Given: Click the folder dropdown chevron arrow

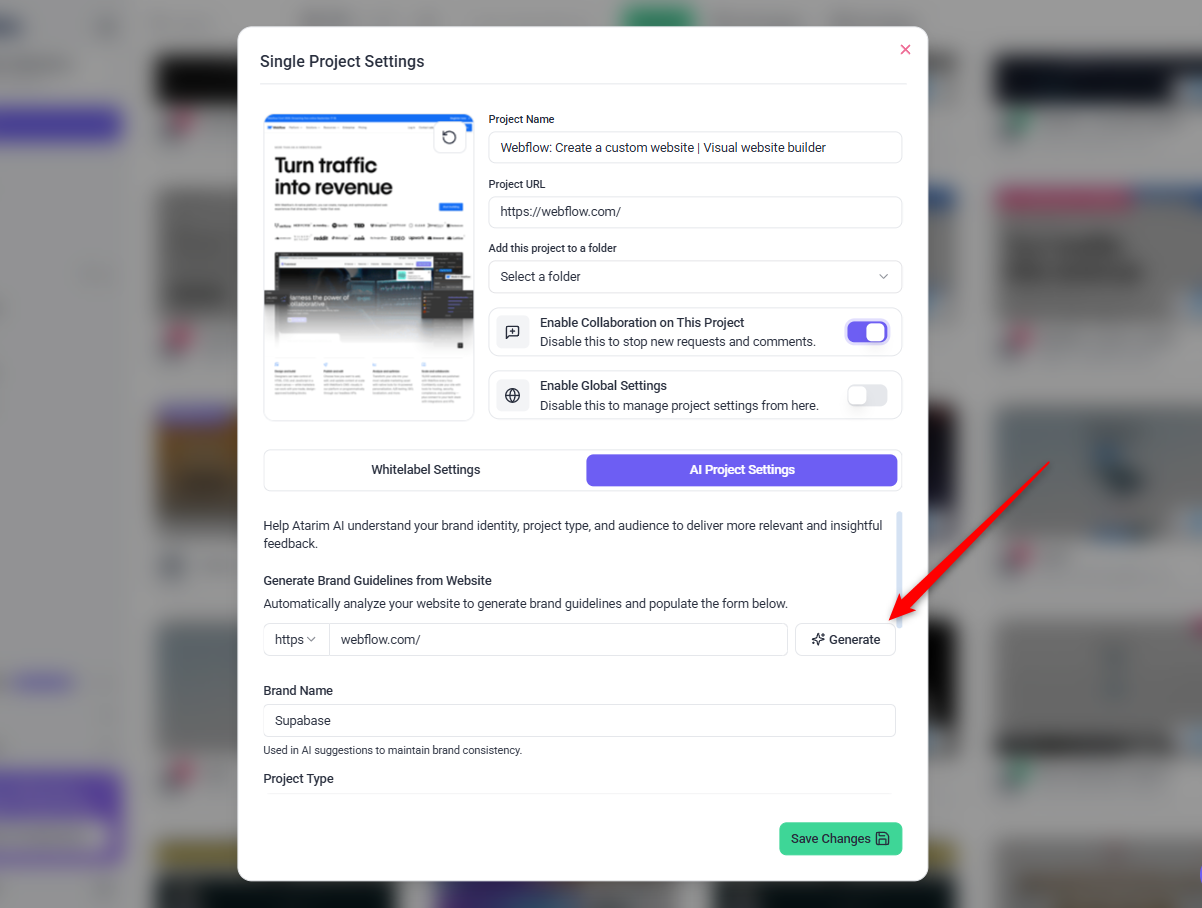Looking at the screenshot, I should (x=884, y=277).
